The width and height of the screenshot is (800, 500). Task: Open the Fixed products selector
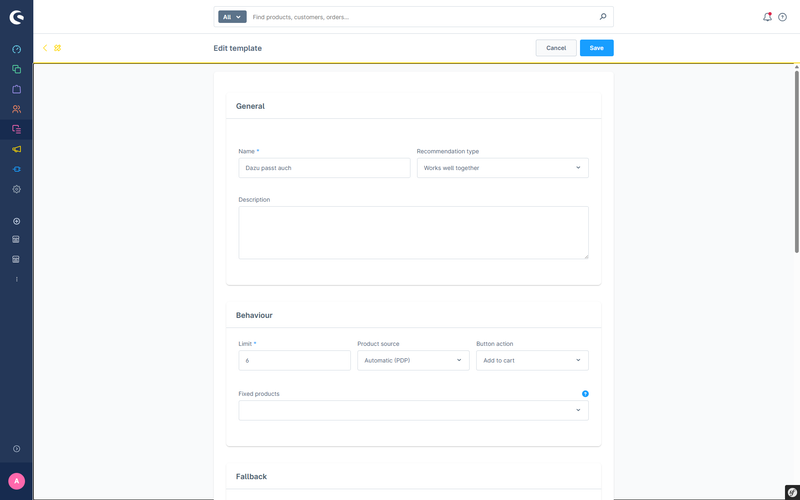point(413,410)
